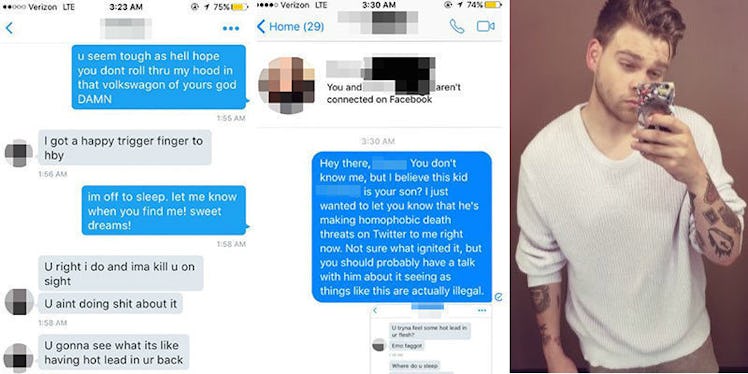Select the 'im off to sleep' message bubble

pyautogui.click(x=165, y=210)
